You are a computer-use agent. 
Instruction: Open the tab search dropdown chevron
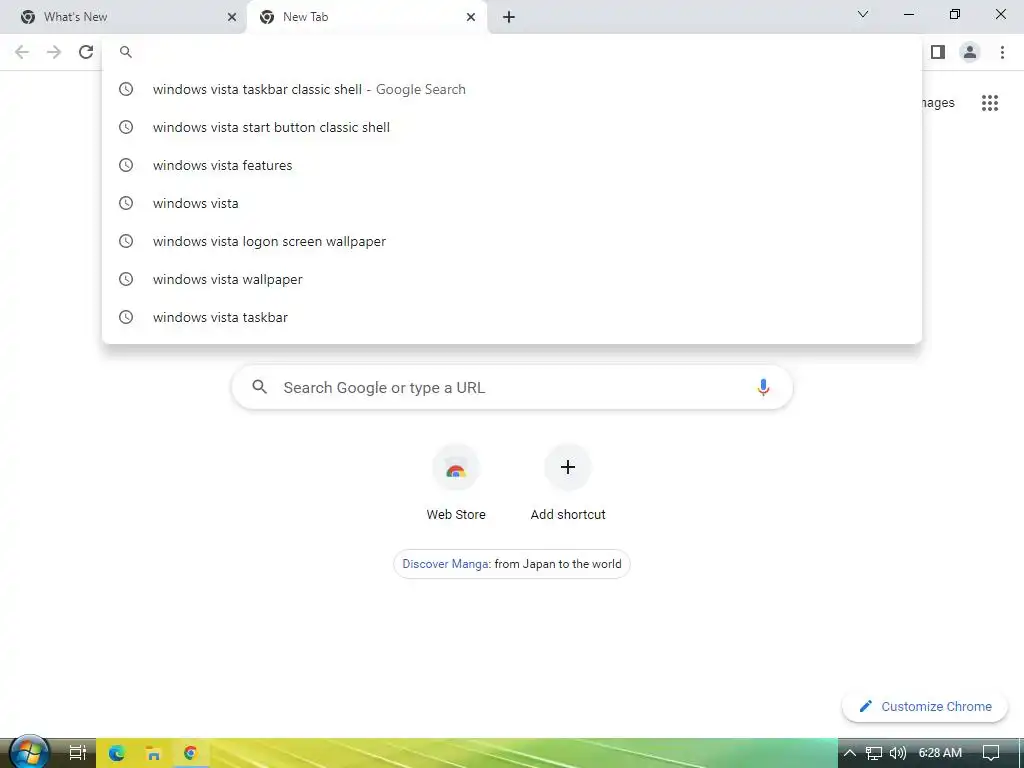[863, 14]
